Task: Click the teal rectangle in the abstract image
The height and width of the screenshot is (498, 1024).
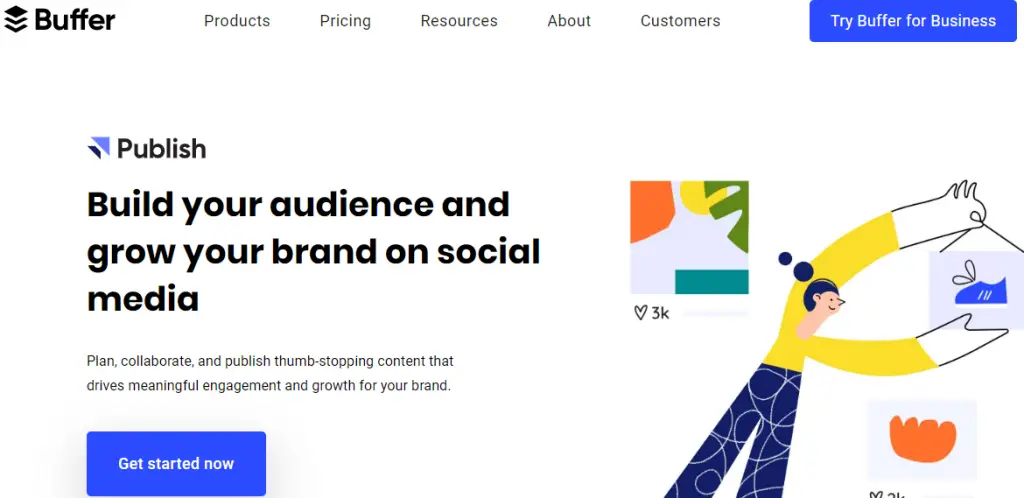Action: coord(711,281)
